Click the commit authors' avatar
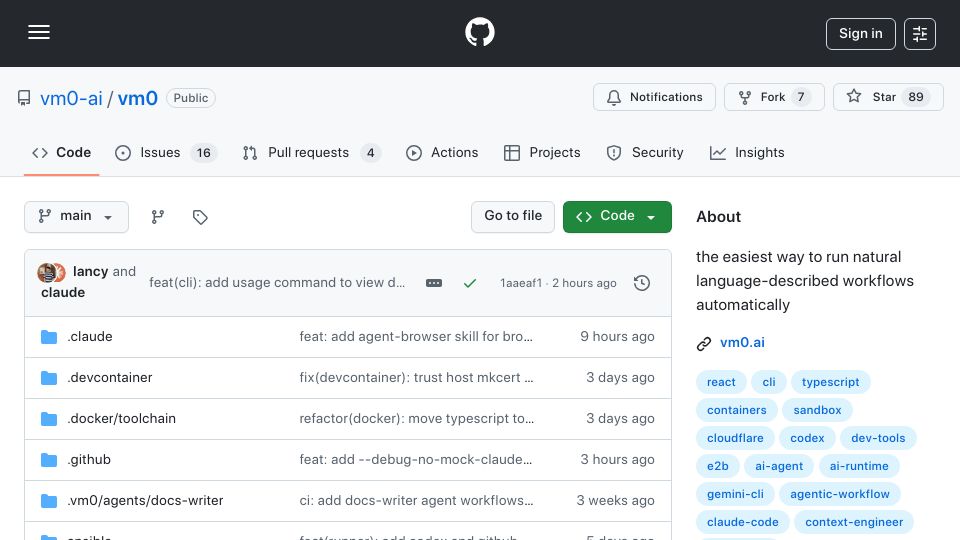960x540 pixels. (51, 272)
